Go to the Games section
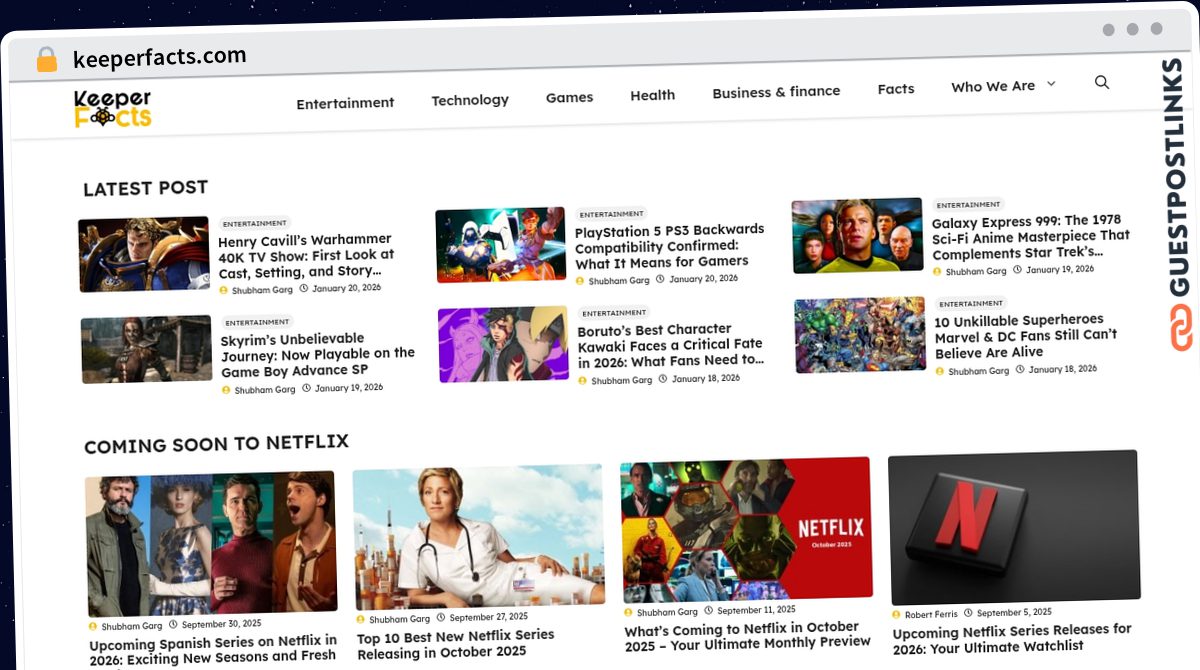This screenshot has width=1200, height=670. tap(569, 97)
